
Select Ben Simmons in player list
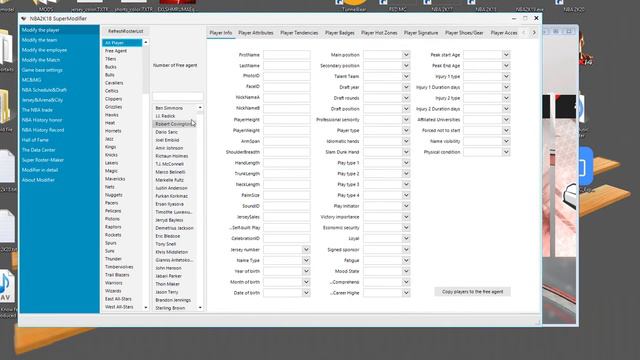coord(169,108)
